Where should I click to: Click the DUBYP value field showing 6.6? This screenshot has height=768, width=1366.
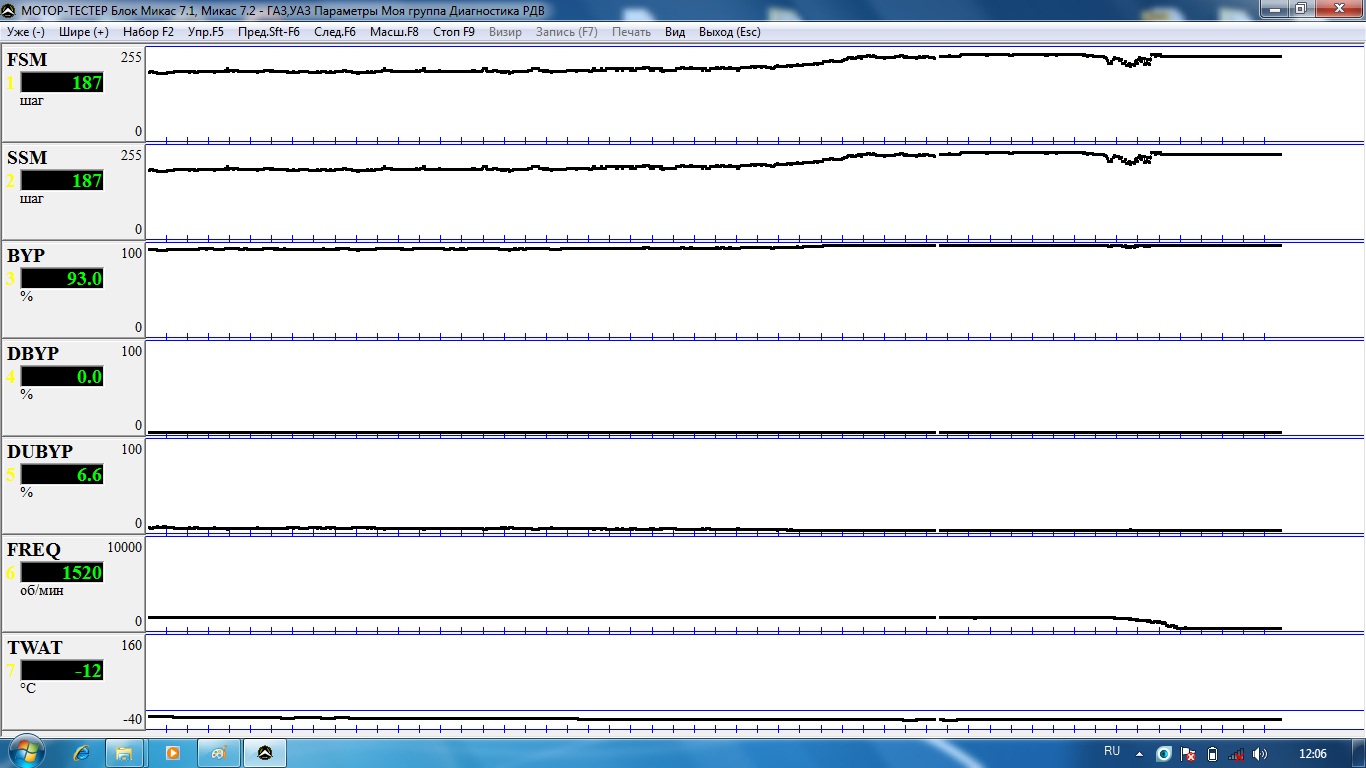pos(62,475)
